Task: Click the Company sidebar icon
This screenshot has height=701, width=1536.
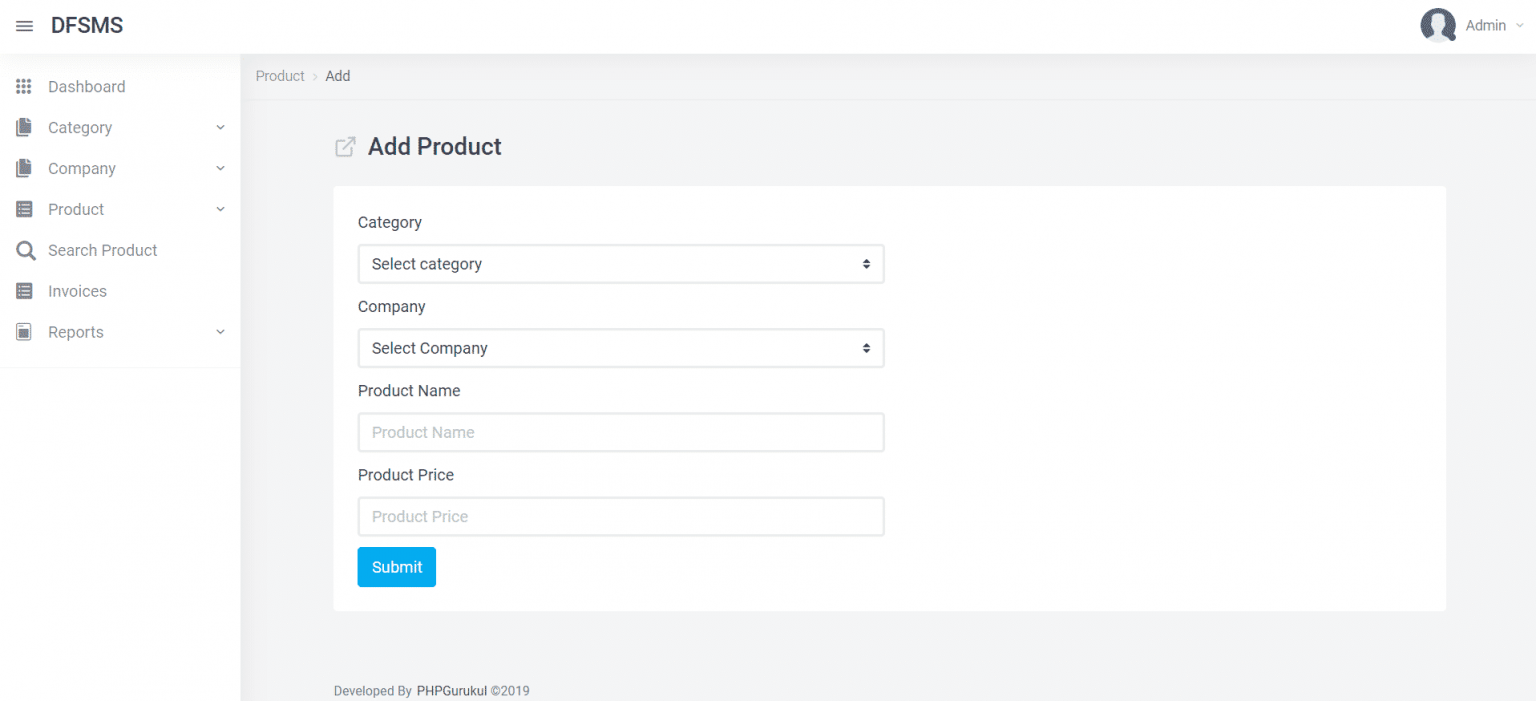Action: click(x=24, y=168)
